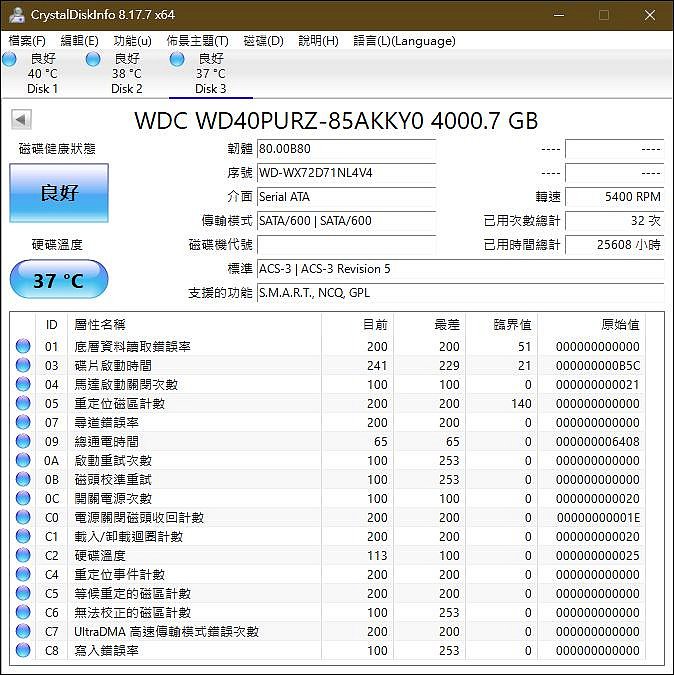
Task: Select the 重定位磁區計數 attribute name
Action: [120, 403]
